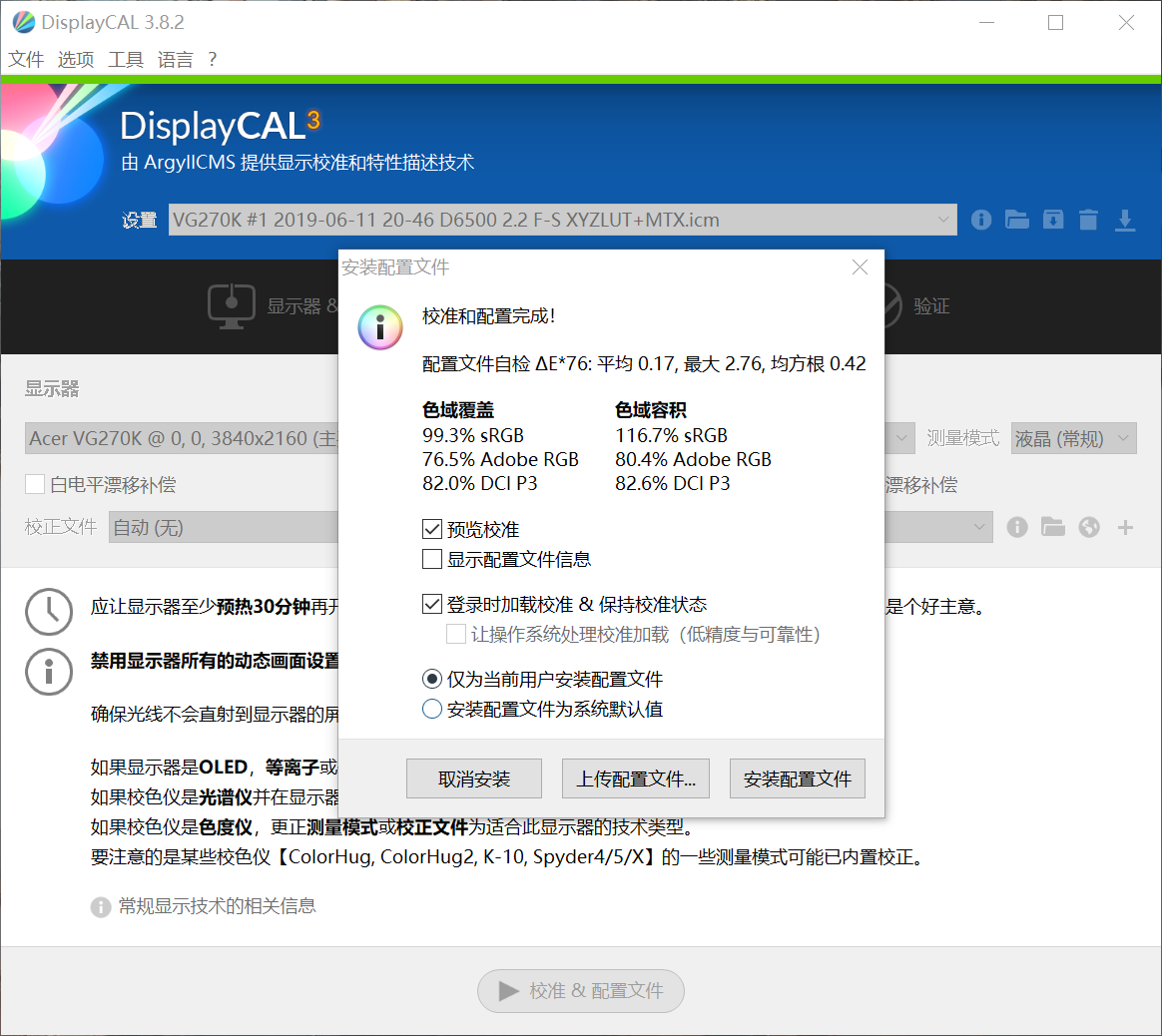This screenshot has height=1036, width=1162.
Task: Open the 工具 menu
Action: point(125,59)
